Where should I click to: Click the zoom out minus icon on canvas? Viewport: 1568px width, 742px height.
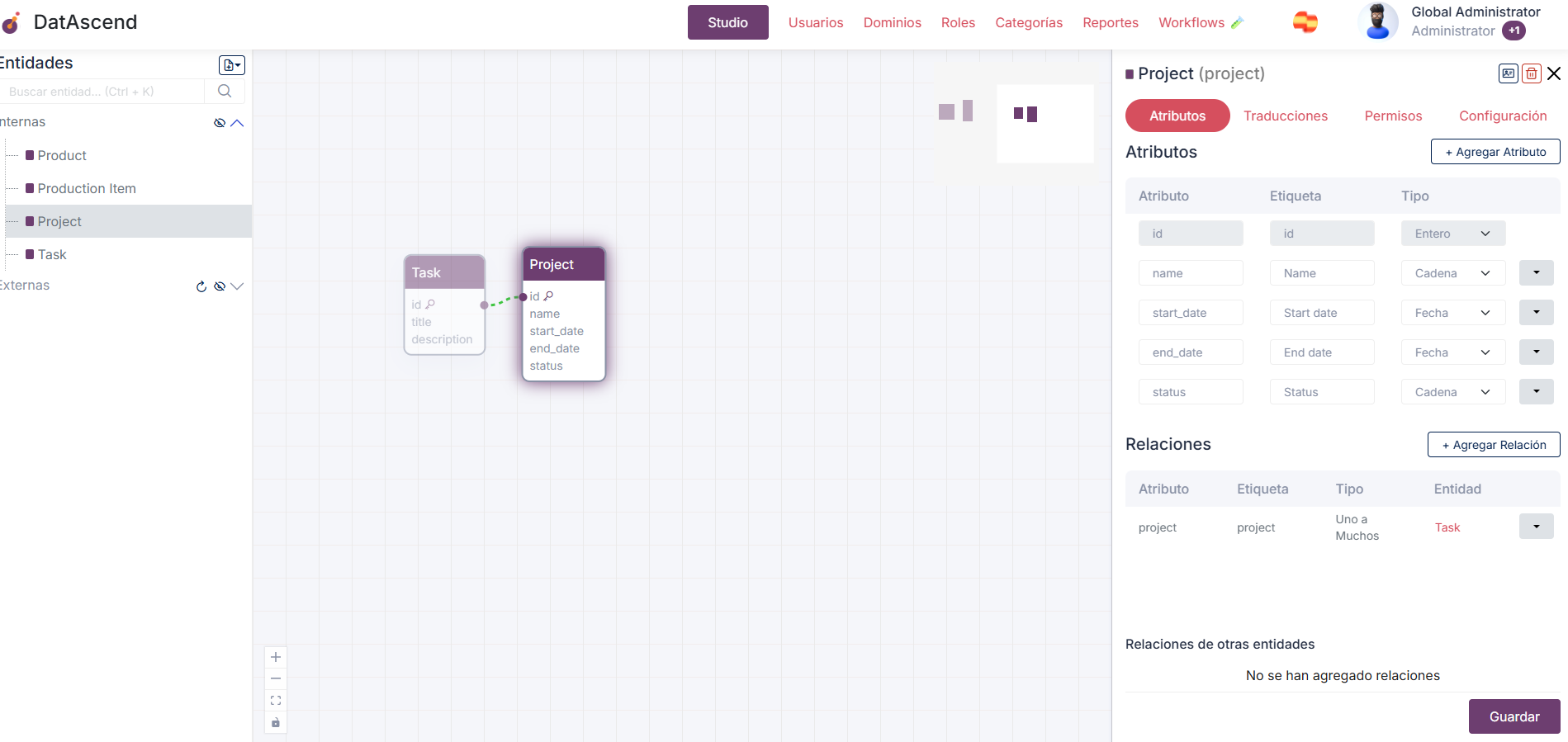pyautogui.click(x=276, y=678)
